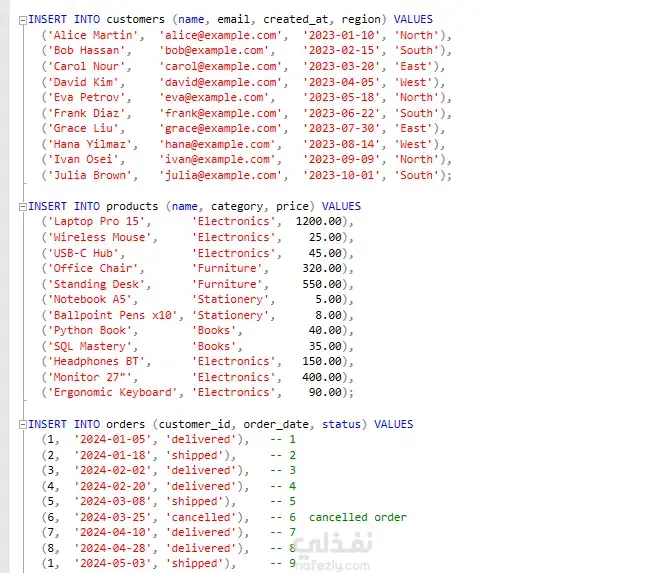
Task: Click the '2024-01-18' order date
Action: click(112, 456)
